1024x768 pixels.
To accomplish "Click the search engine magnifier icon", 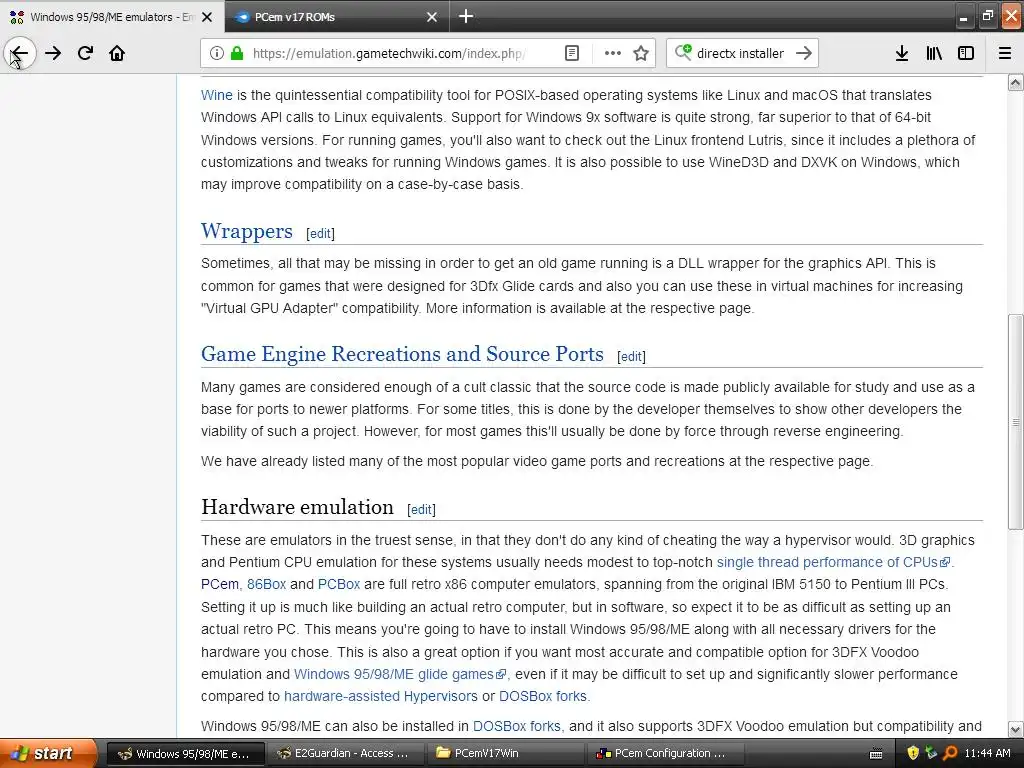I will click(683, 52).
